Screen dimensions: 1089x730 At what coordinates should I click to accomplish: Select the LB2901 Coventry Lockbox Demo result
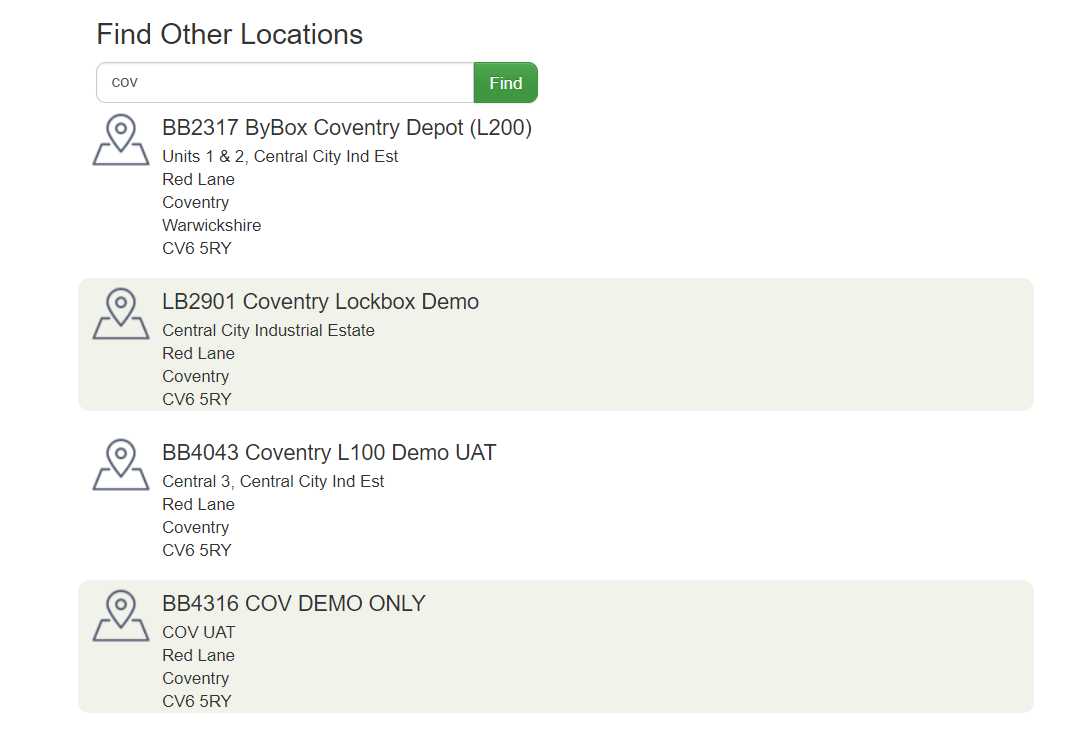(x=320, y=301)
